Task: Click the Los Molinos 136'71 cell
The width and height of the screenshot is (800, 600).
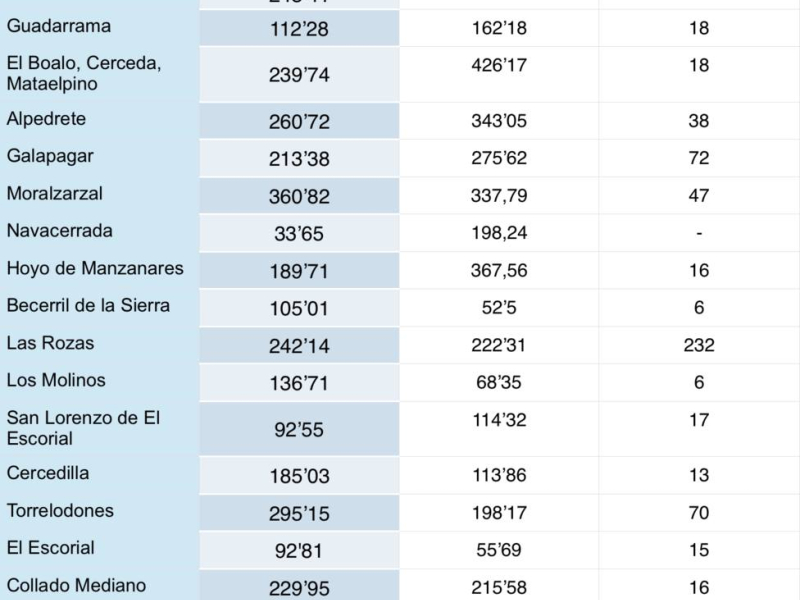Action: (x=299, y=383)
